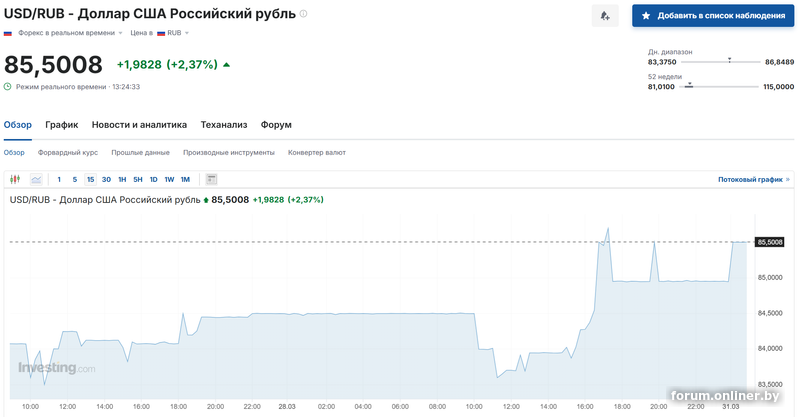Open the Новости и аналитика tab
Screen dimensions: 800x417
pos(139,125)
